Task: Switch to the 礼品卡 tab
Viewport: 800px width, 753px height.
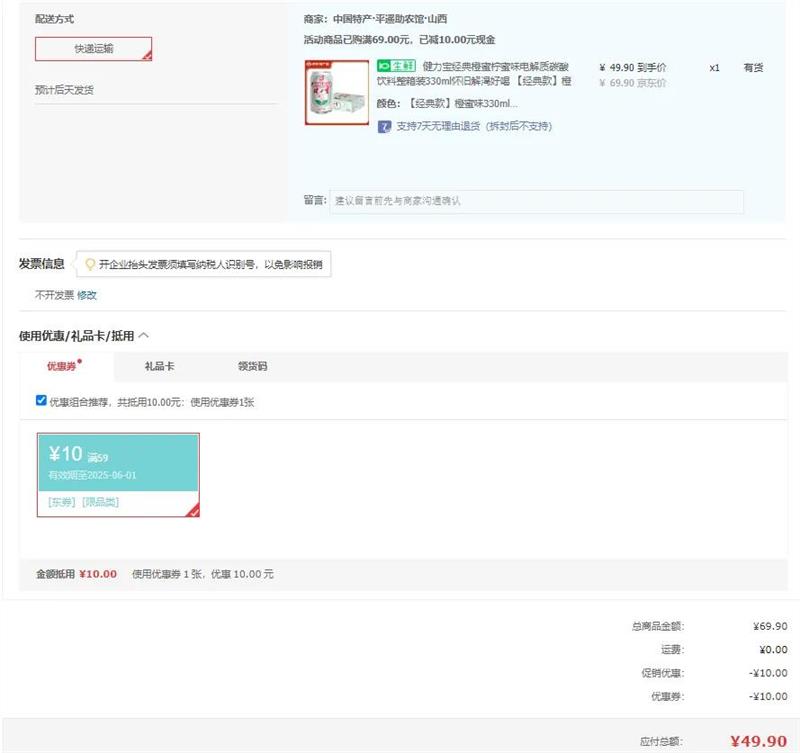Action: [160, 366]
